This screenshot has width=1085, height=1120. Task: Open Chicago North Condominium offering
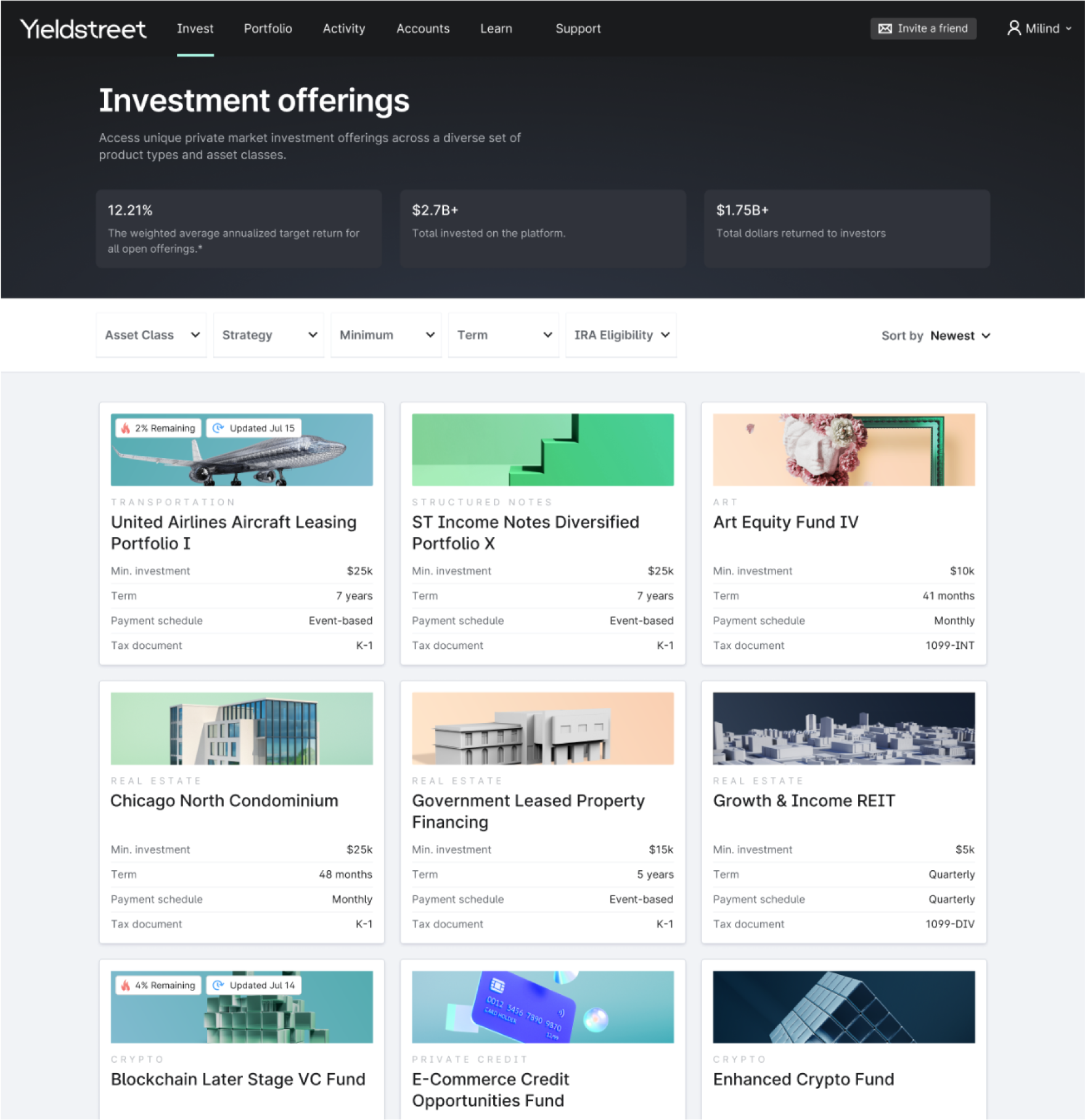(x=224, y=801)
